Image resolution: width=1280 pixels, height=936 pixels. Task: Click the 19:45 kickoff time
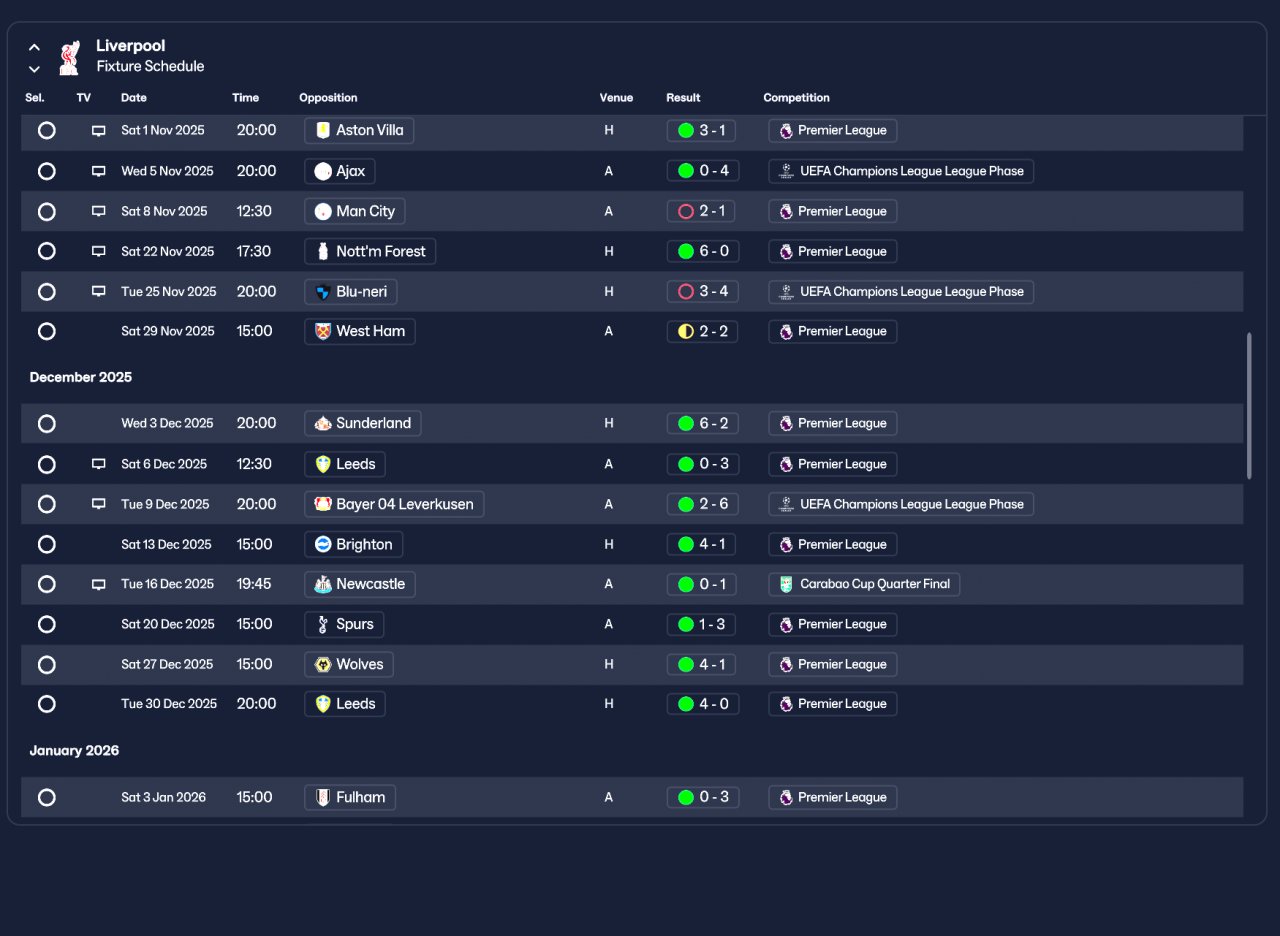(x=254, y=584)
